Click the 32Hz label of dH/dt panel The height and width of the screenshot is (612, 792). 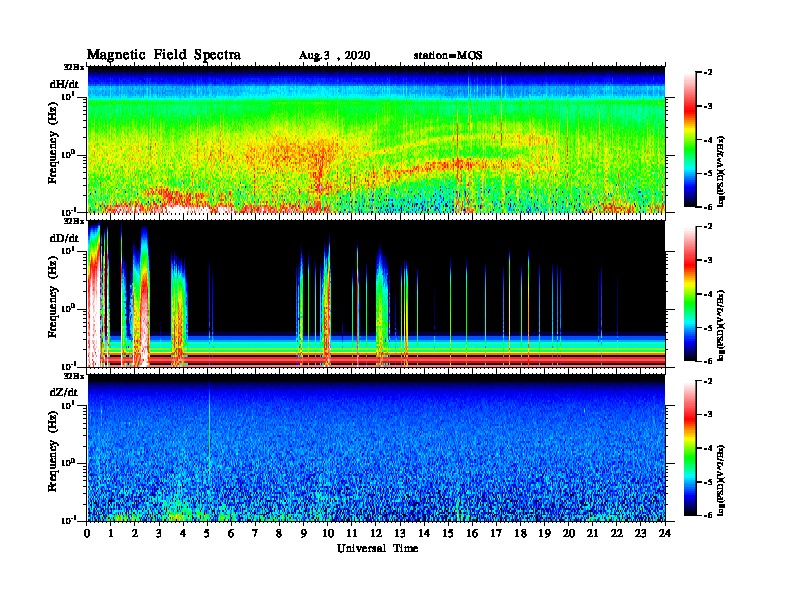pos(74,67)
